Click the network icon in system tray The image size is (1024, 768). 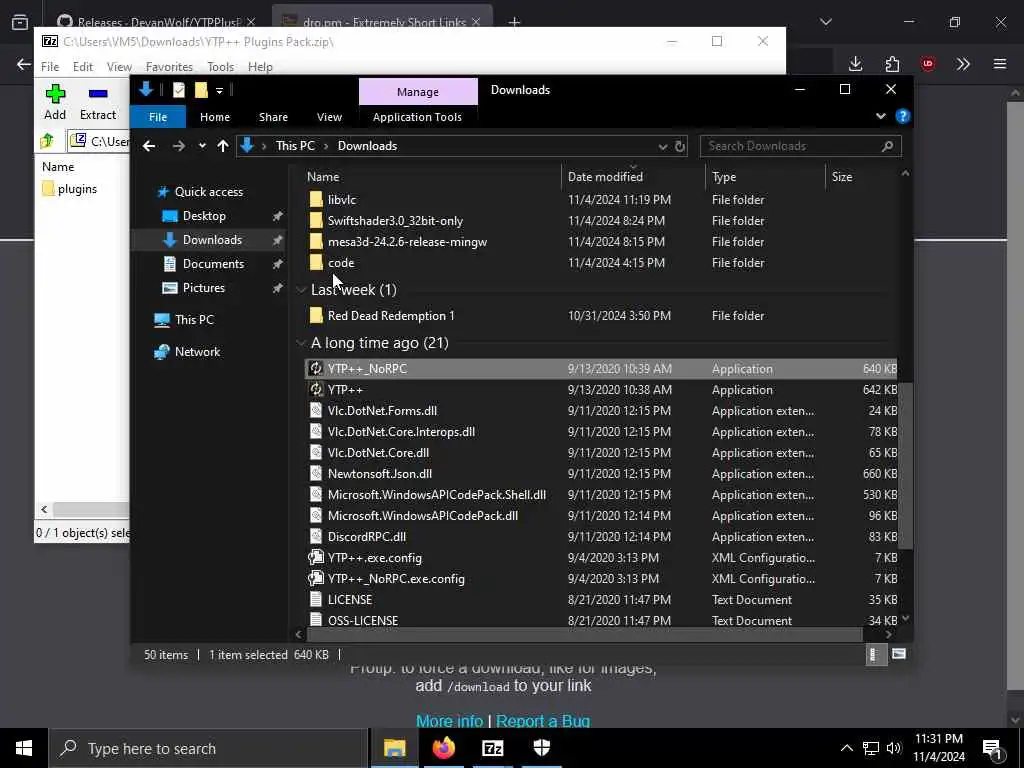[871, 748]
